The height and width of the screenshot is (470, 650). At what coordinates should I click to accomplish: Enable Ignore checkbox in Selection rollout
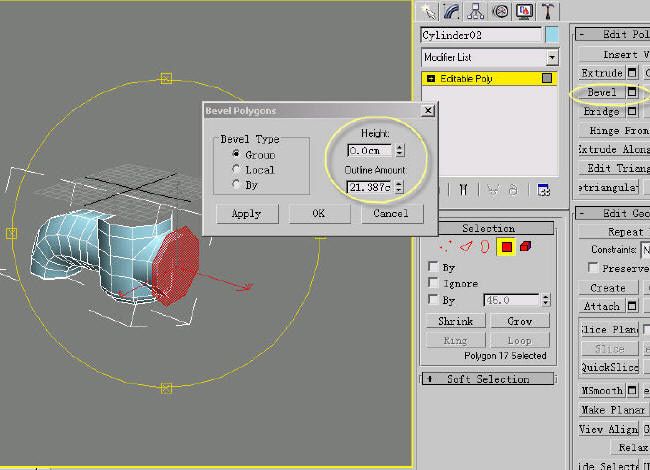(x=433, y=283)
